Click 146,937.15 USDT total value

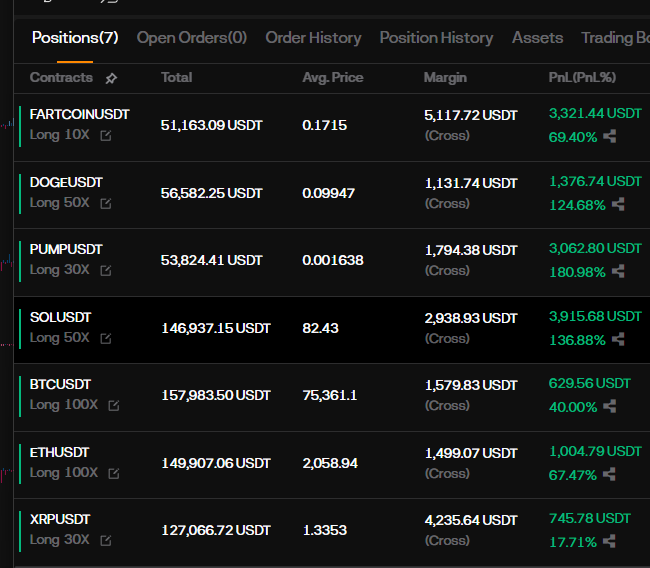coord(216,328)
